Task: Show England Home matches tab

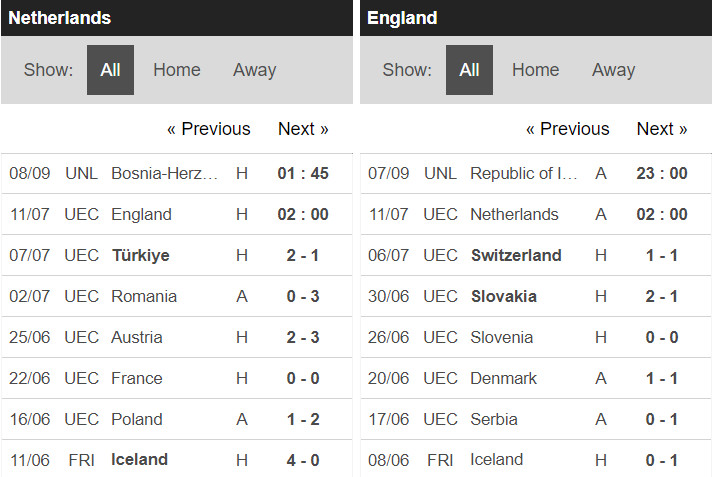Action: click(535, 70)
